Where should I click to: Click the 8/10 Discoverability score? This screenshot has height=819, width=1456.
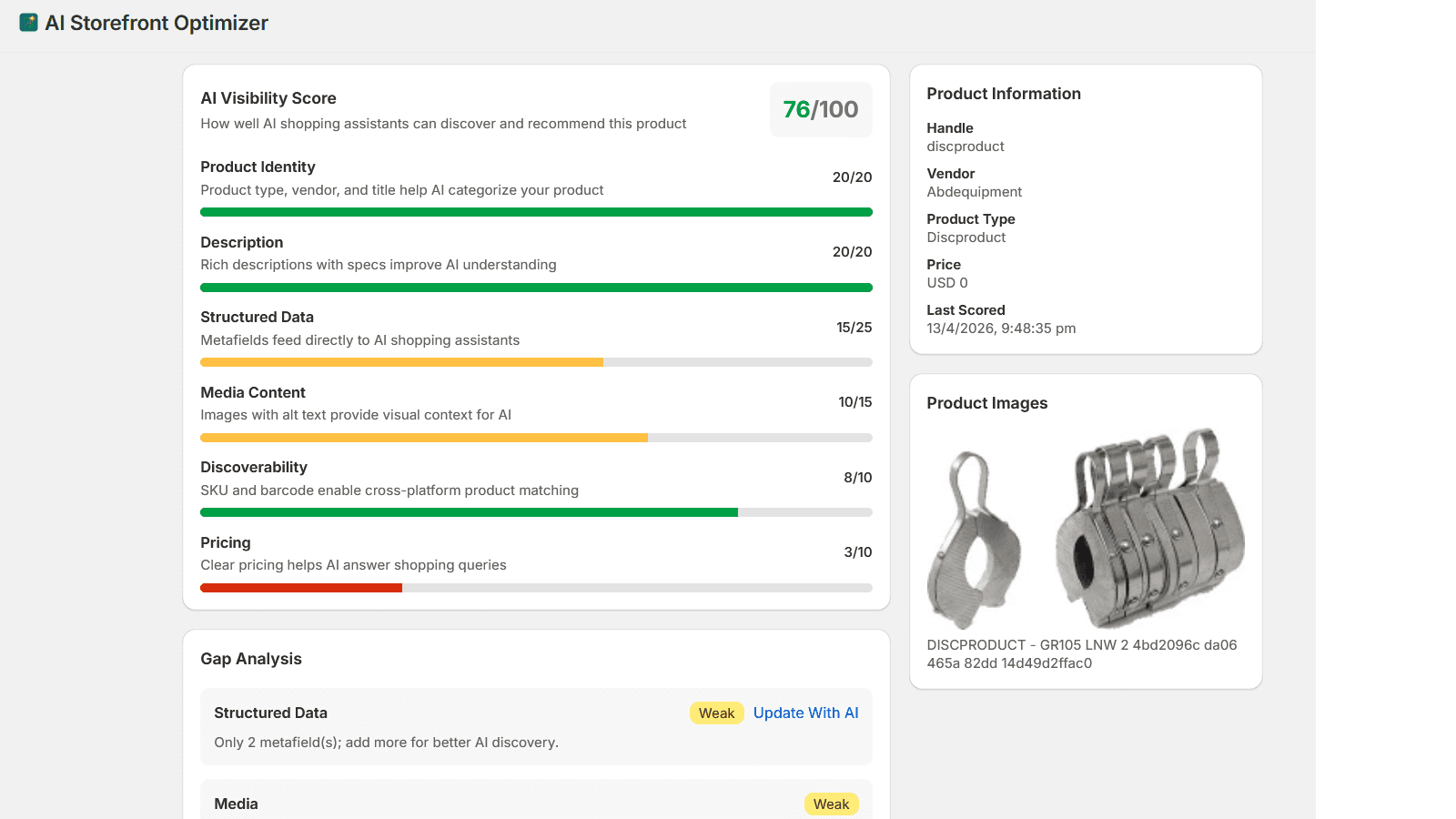[857, 478]
